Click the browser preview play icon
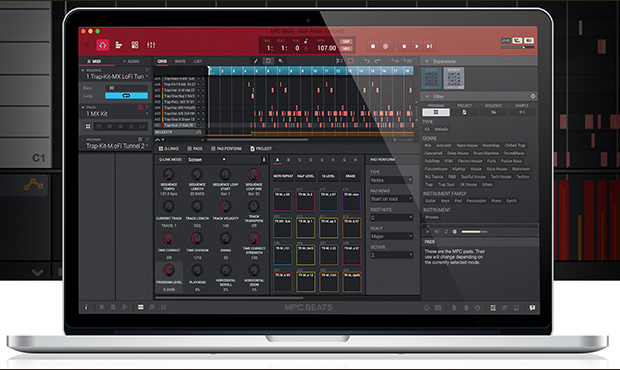The width and height of the screenshot is (620, 370). 427,232
